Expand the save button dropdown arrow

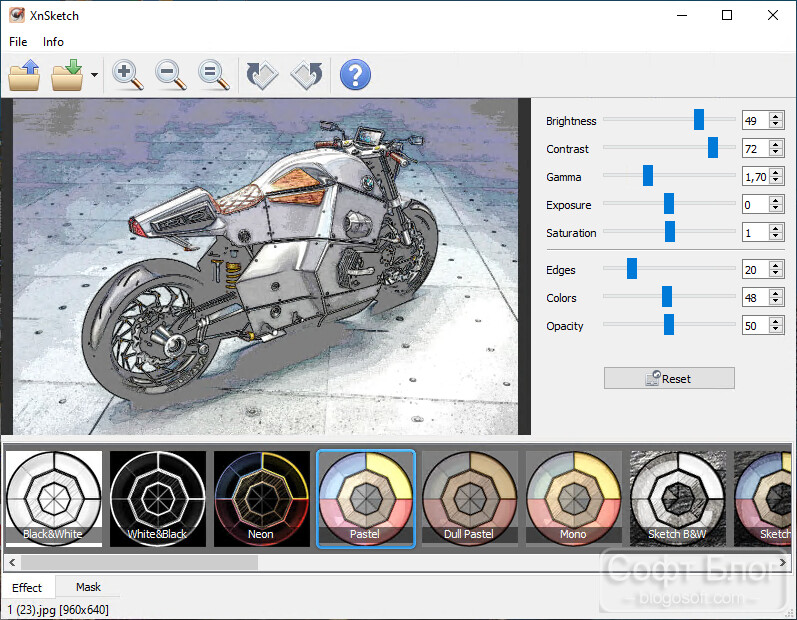click(x=94, y=75)
